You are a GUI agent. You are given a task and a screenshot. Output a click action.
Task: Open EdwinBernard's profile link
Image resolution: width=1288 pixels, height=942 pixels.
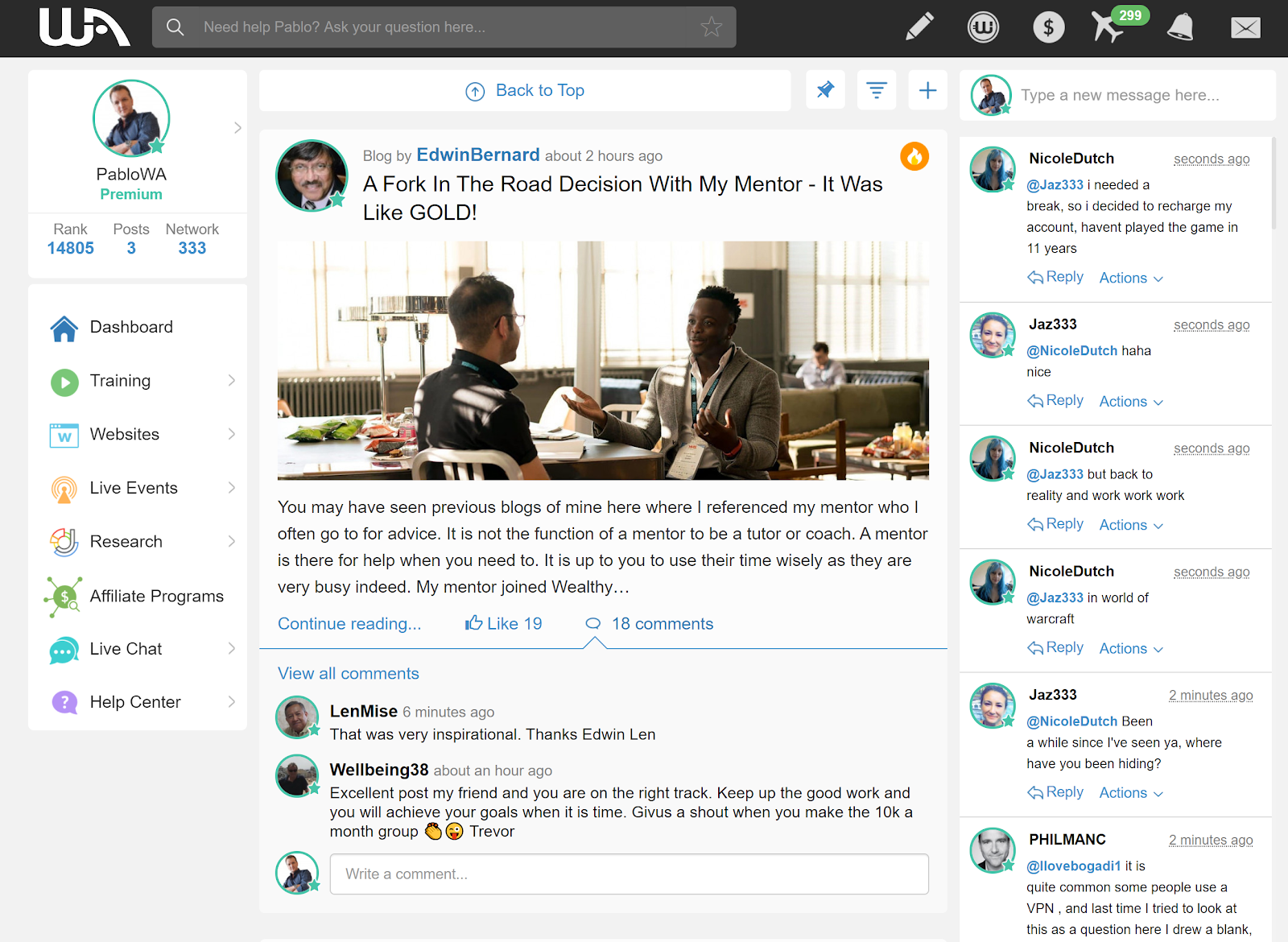[478, 155]
